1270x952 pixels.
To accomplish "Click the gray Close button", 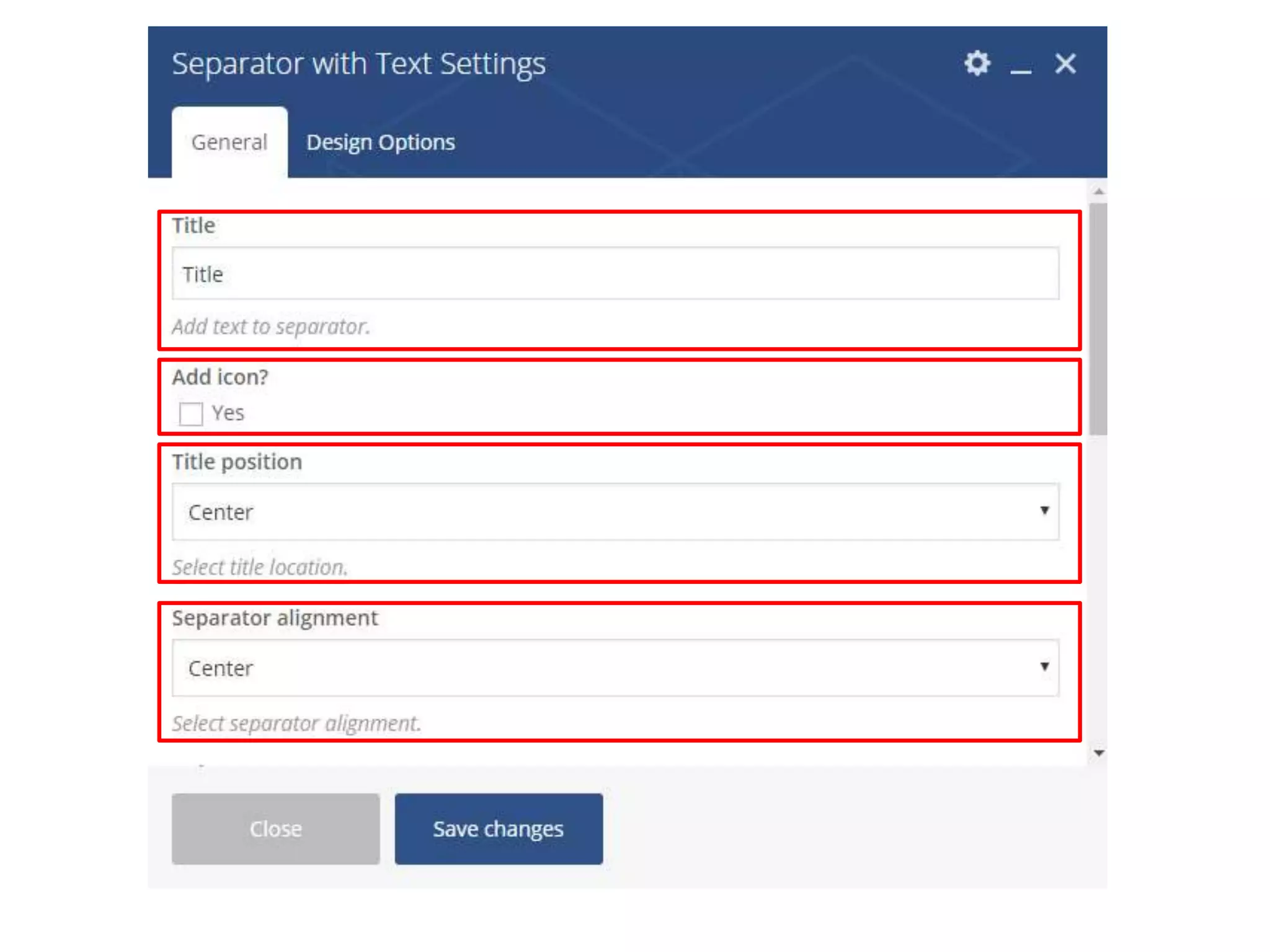I will pos(275,829).
